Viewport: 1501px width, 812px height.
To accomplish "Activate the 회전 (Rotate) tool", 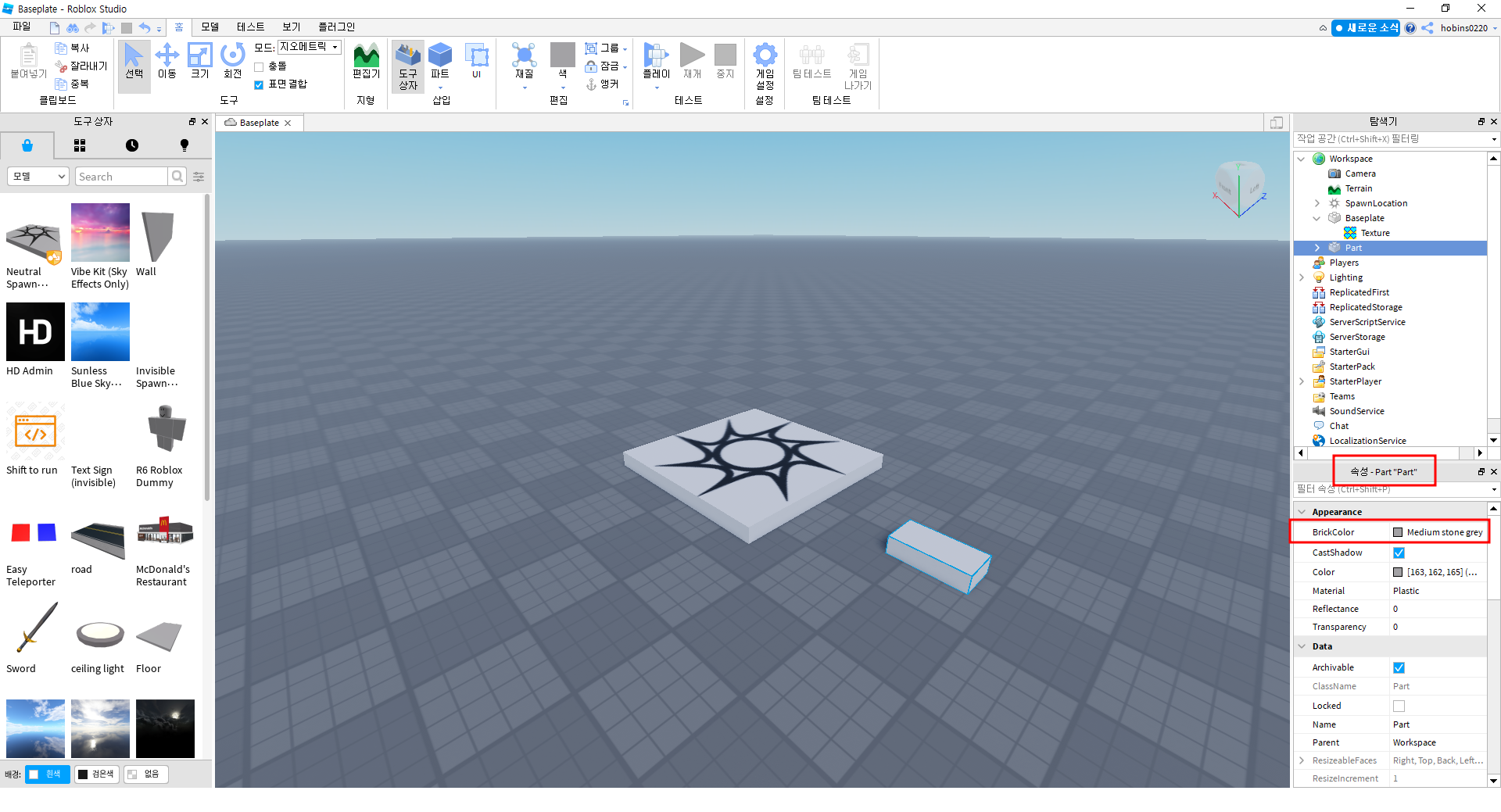I will coord(233,63).
